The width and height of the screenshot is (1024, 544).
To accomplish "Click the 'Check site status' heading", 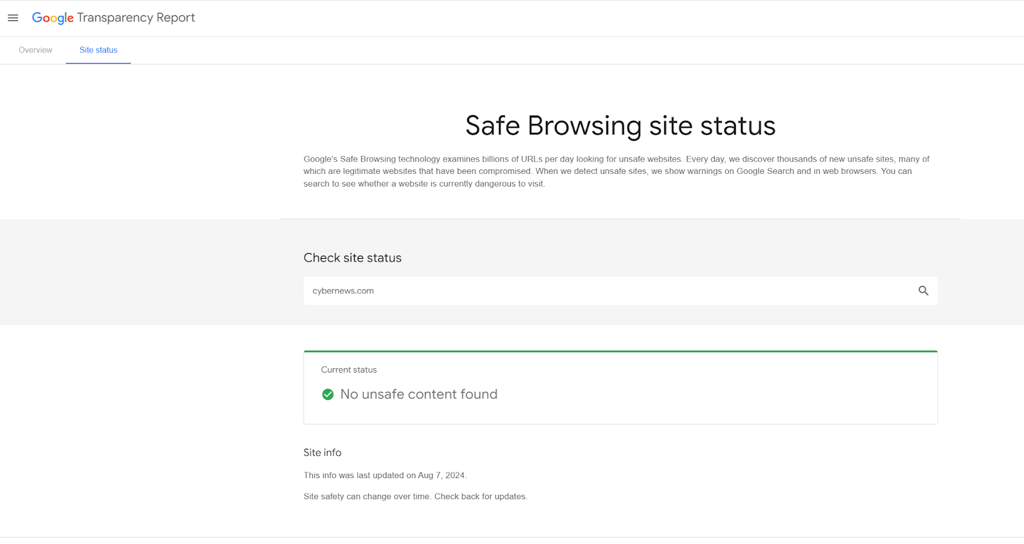I will [x=352, y=258].
